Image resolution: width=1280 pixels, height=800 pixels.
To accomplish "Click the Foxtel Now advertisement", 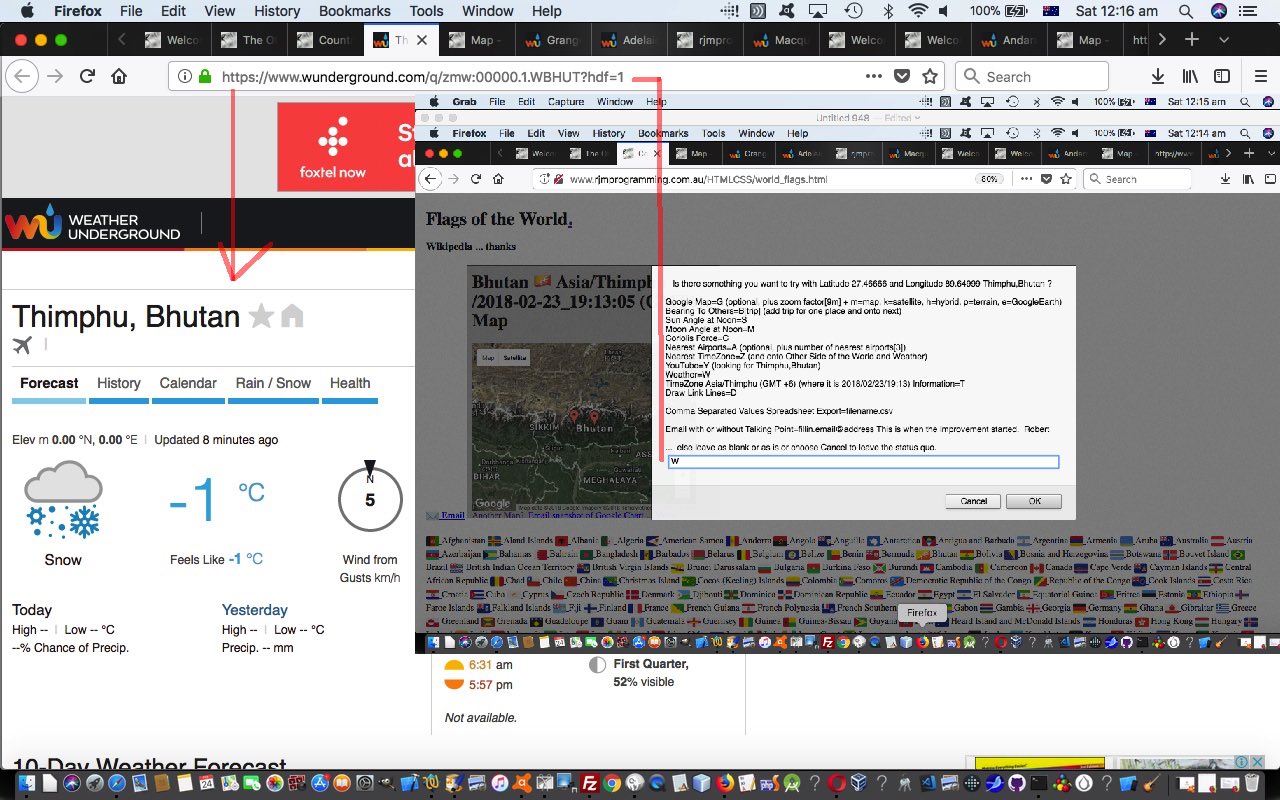I will [346, 148].
